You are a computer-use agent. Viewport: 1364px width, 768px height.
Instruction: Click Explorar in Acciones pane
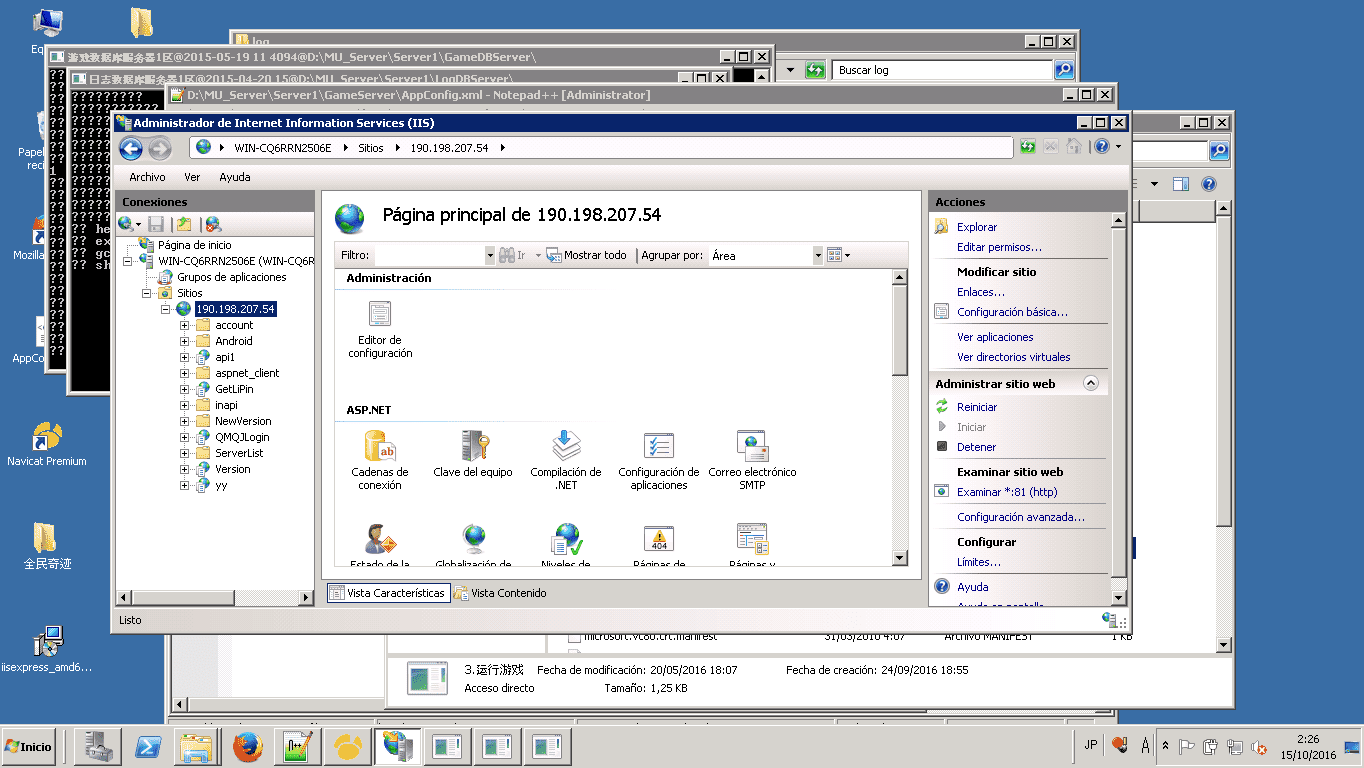point(977,227)
